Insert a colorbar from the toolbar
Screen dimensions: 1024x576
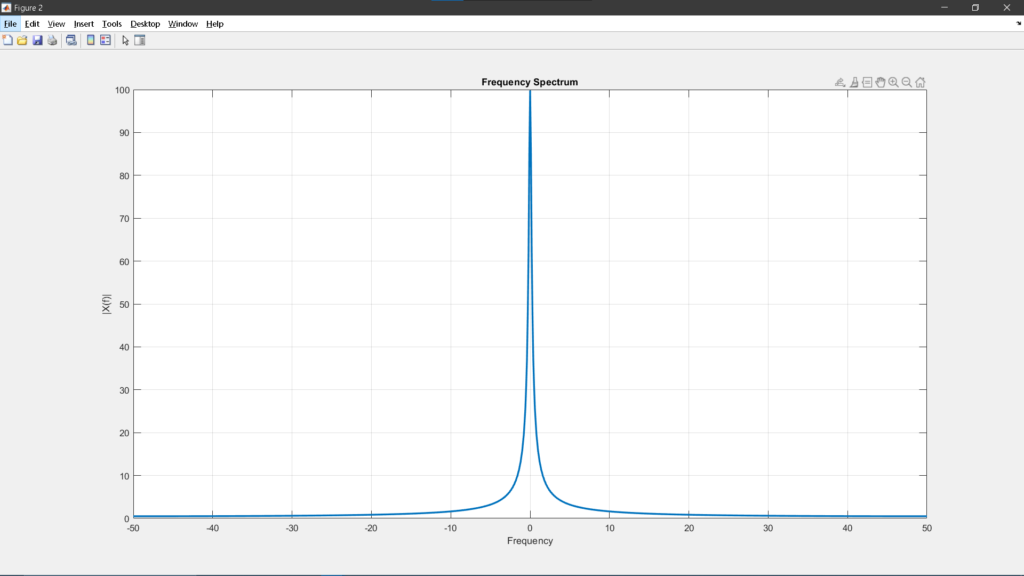(91, 40)
